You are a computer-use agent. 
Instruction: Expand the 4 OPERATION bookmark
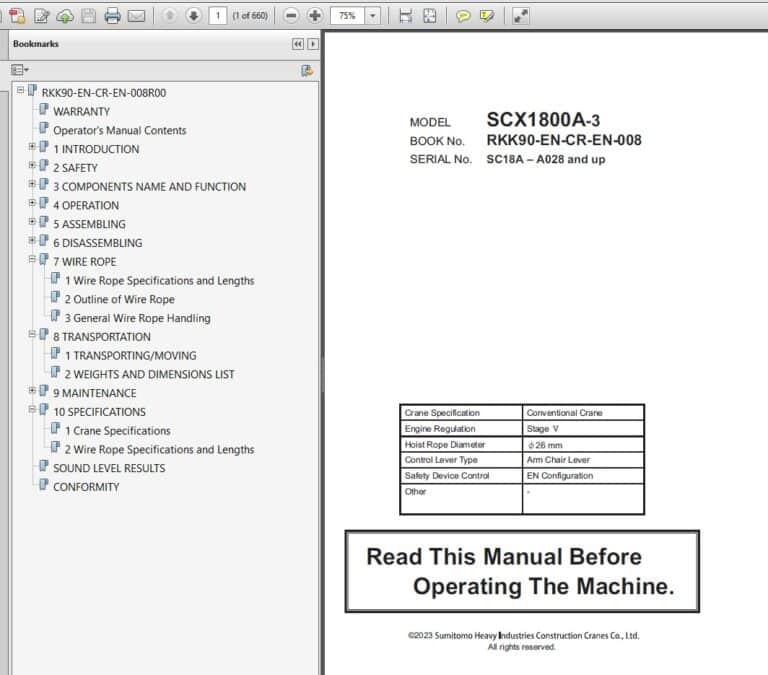point(32,203)
